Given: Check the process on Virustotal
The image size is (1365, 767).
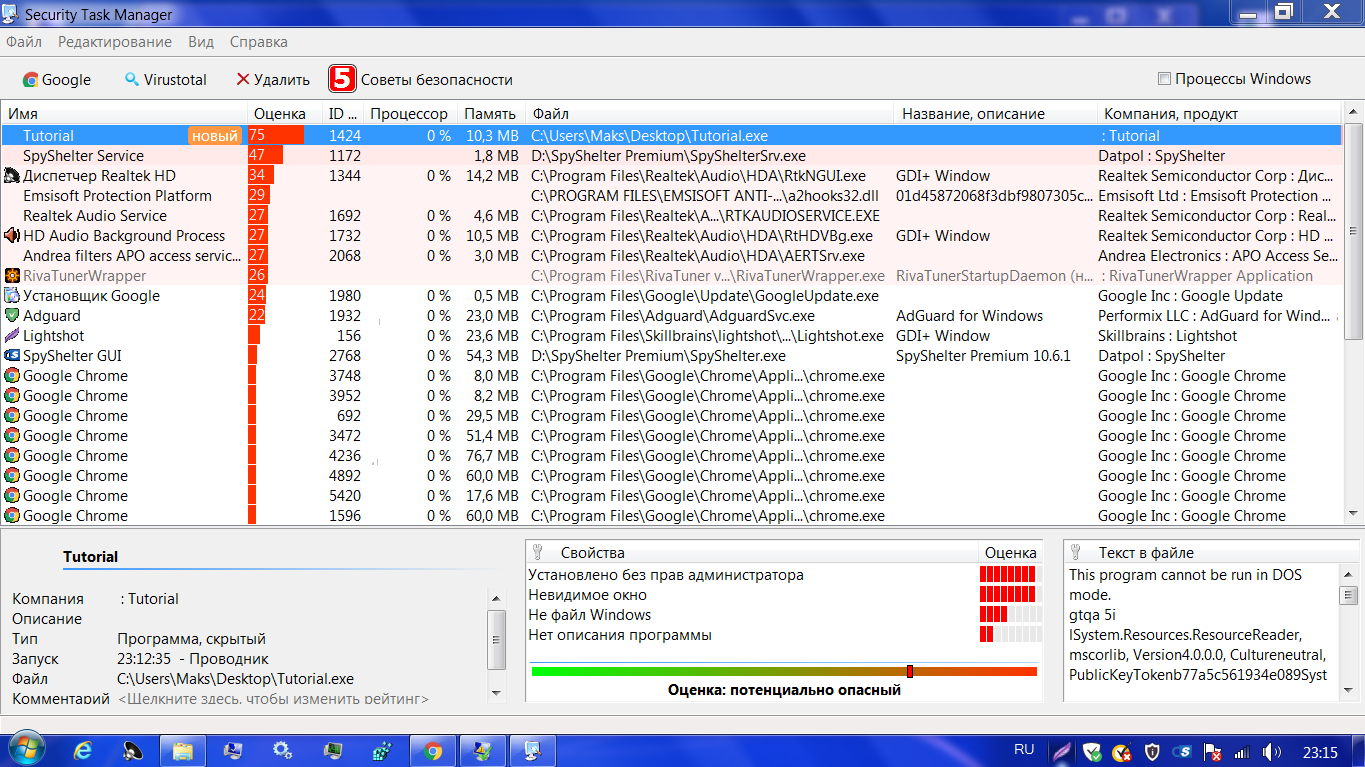Looking at the screenshot, I should pyautogui.click(x=165, y=80).
